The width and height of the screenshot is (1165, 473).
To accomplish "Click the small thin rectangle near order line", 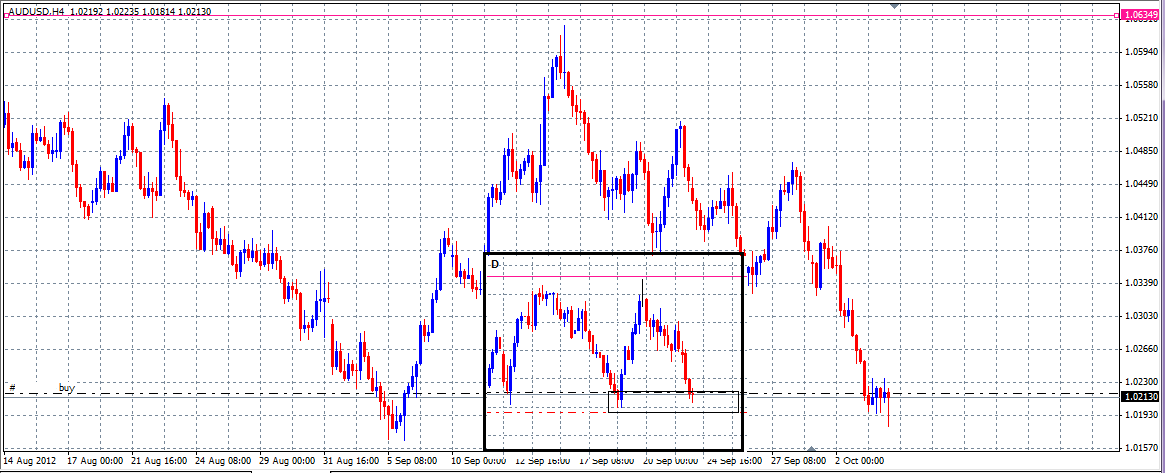I will coord(673,402).
